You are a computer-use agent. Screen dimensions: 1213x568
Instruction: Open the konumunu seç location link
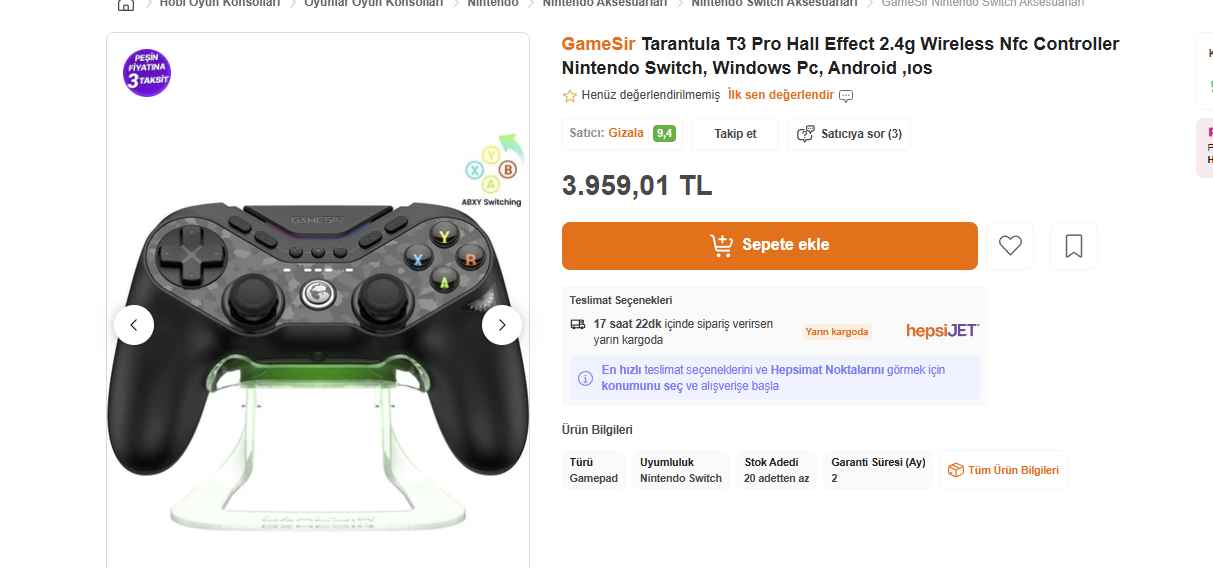pos(642,386)
